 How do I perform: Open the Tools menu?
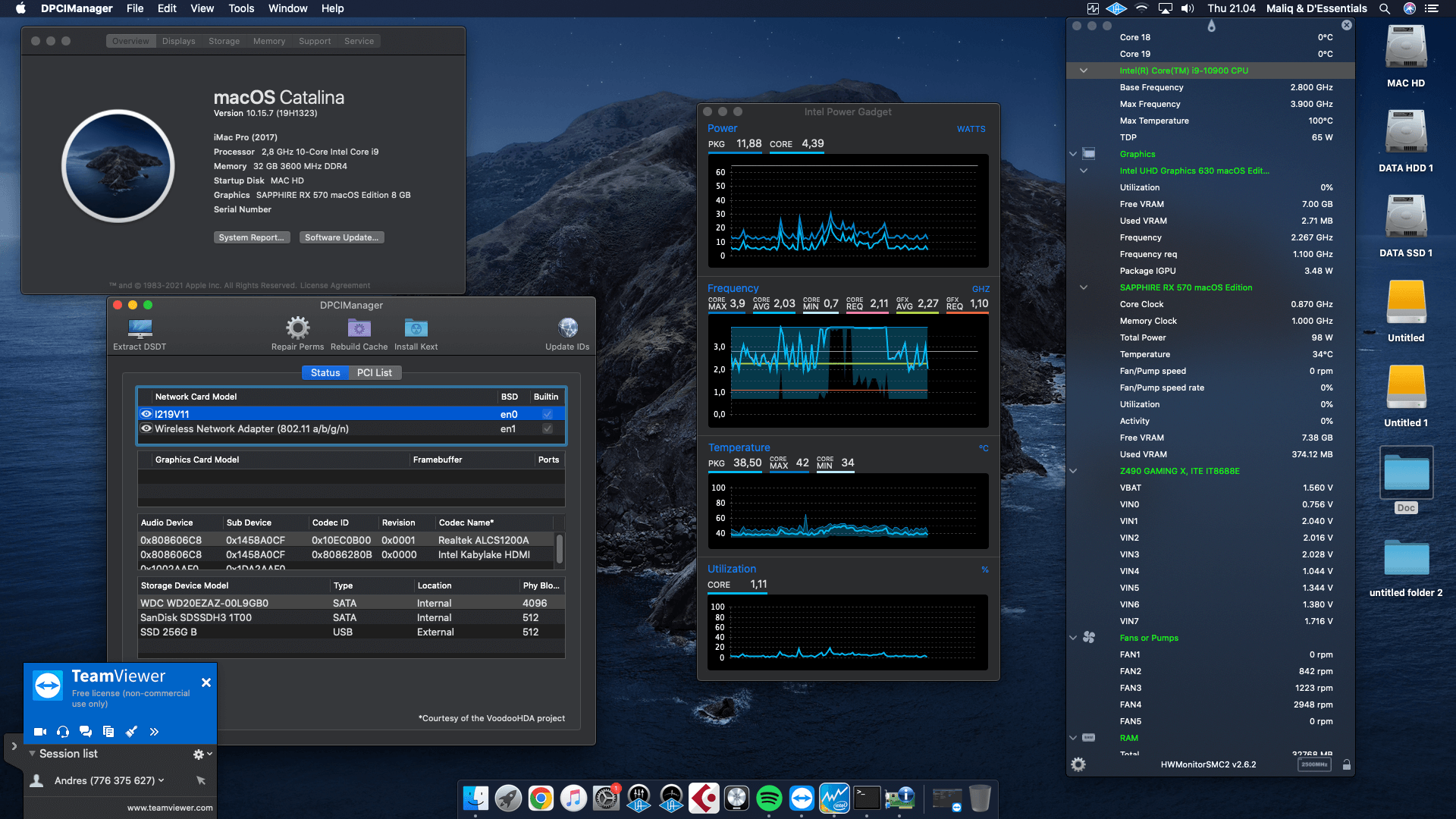(x=240, y=8)
